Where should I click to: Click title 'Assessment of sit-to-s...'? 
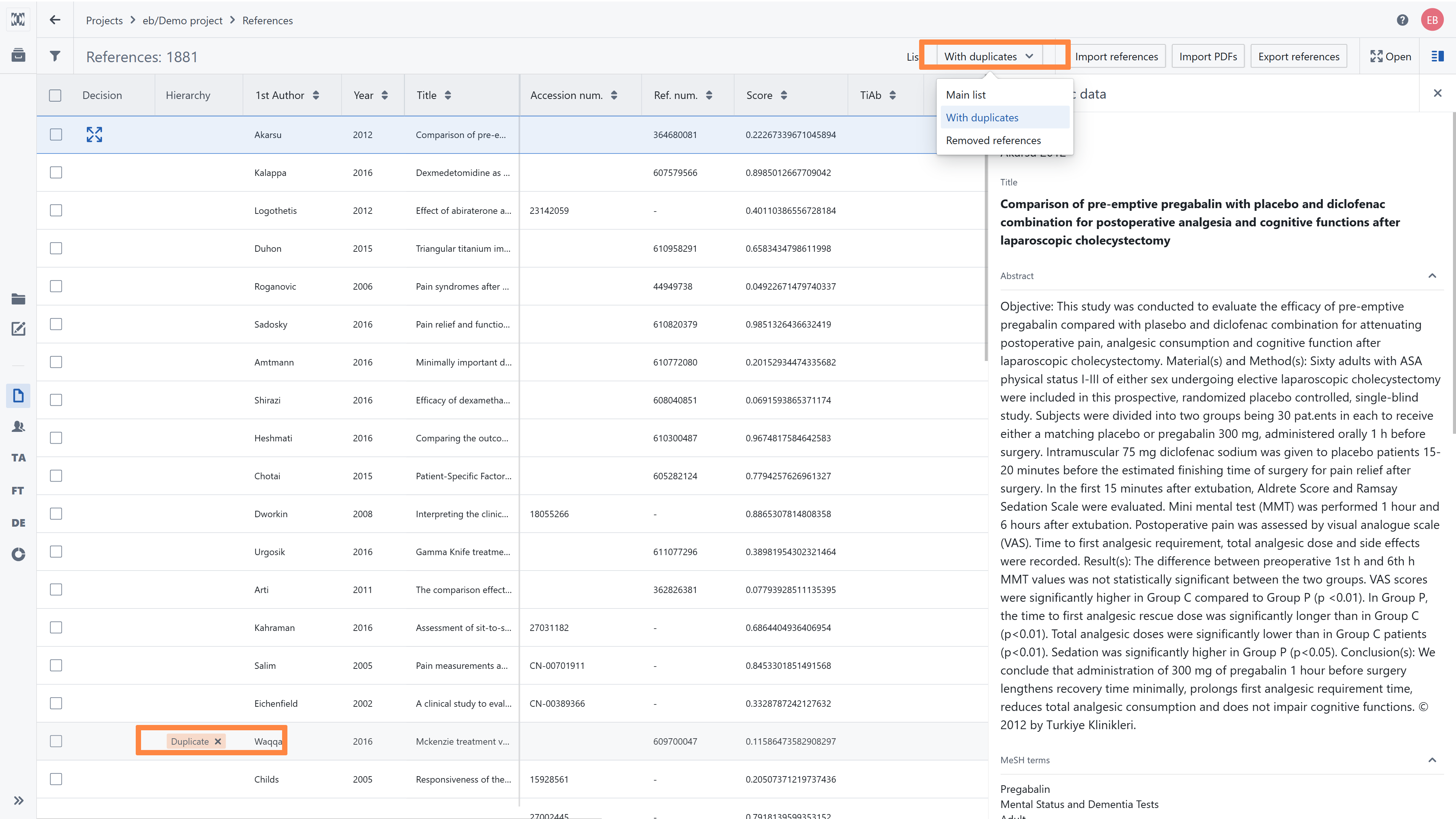[x=463, y=628]
